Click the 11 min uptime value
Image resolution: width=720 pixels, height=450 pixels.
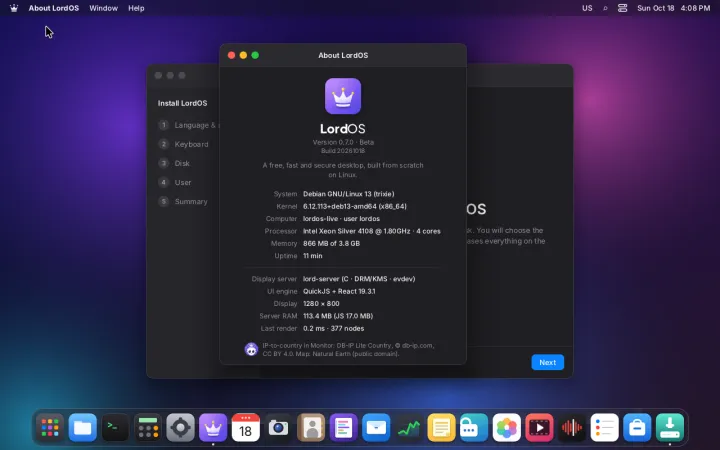coord(313,256)
